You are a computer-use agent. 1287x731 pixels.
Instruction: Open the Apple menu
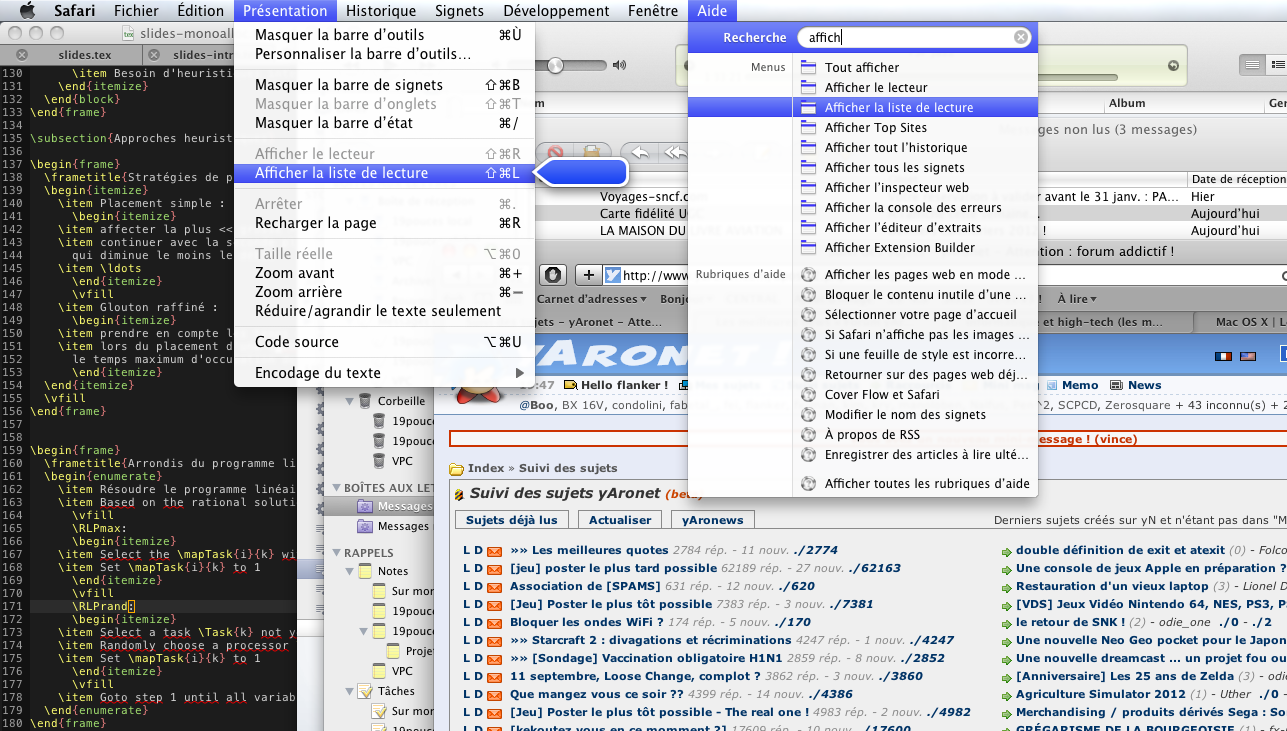pos(27,11)
